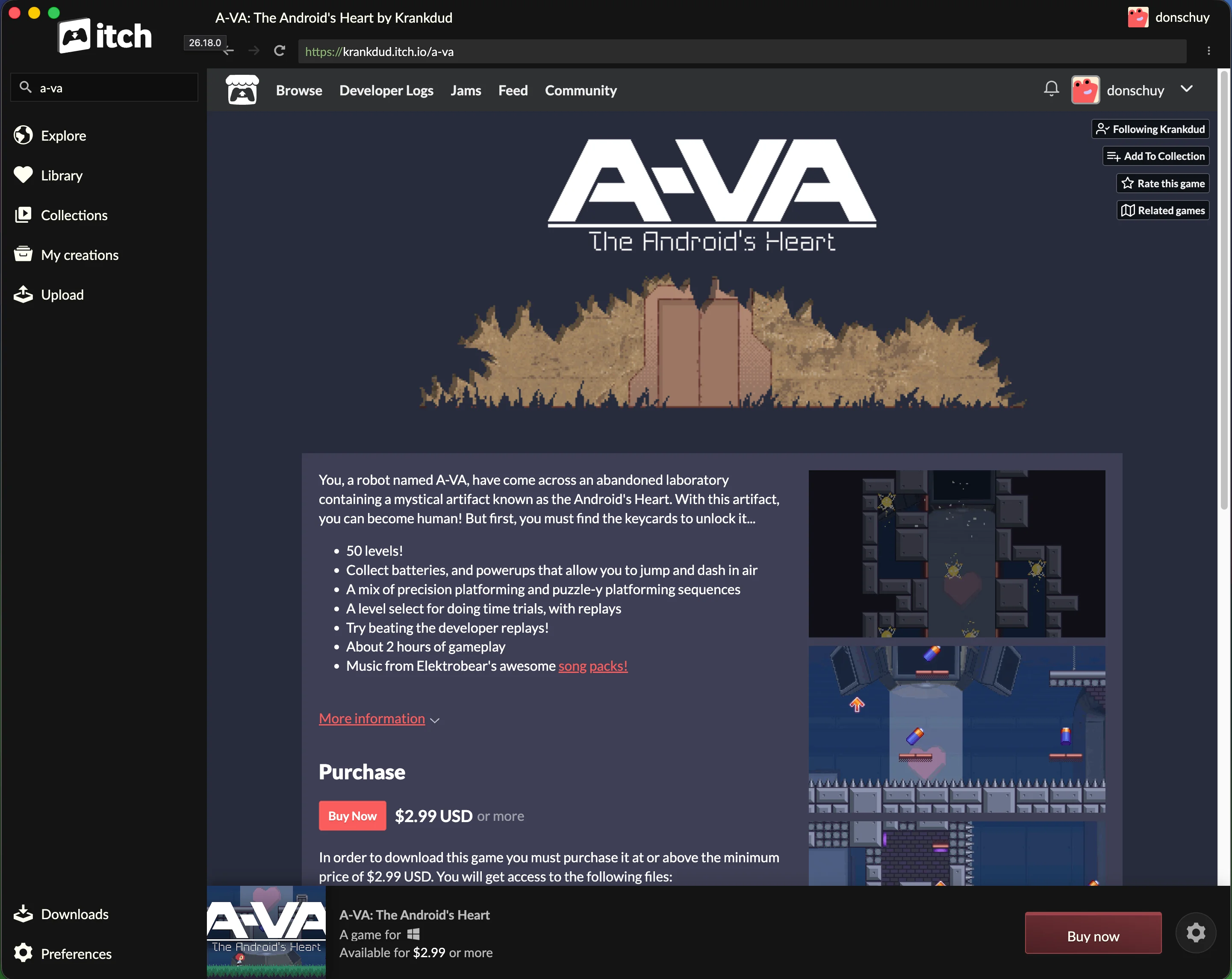Viewport: 1232px width, 979px height.
Task: Open Developer Logs
Action: [386, 90]
